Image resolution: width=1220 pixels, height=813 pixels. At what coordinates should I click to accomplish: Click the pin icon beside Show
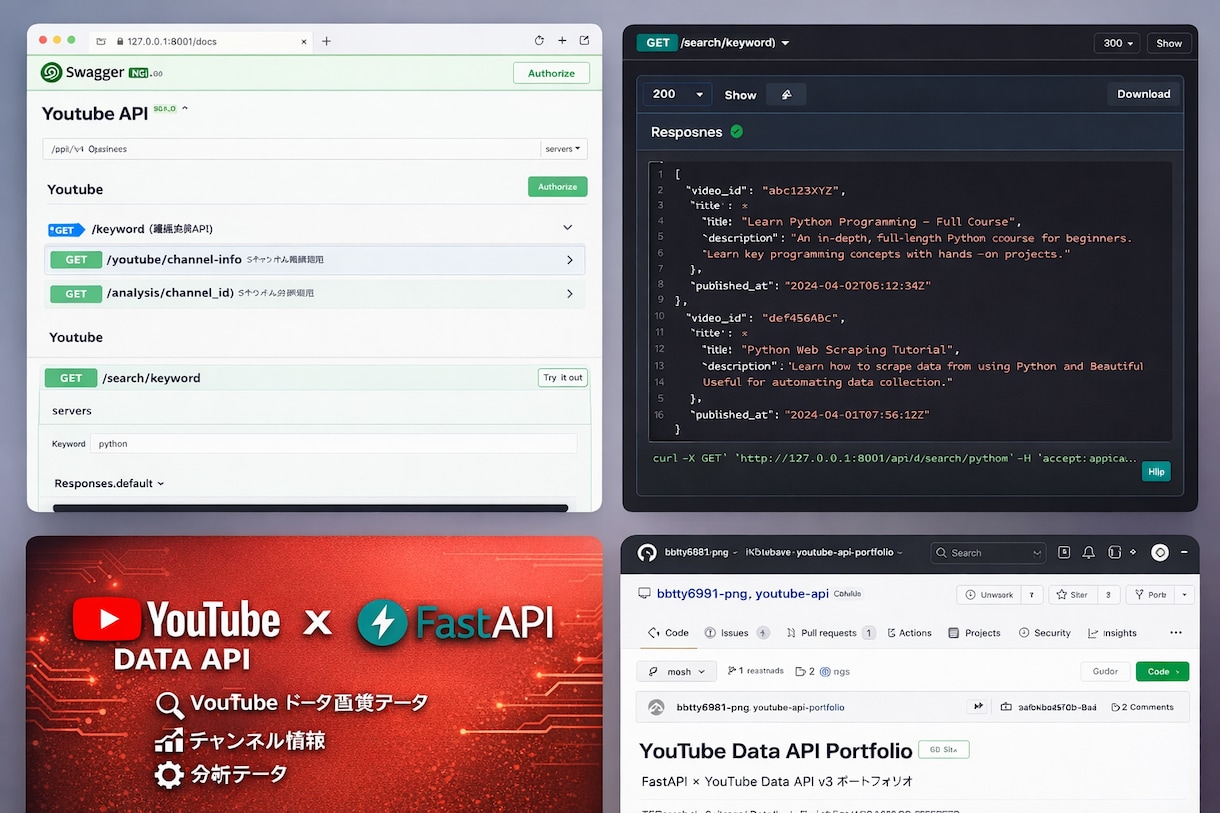(786, 95)
